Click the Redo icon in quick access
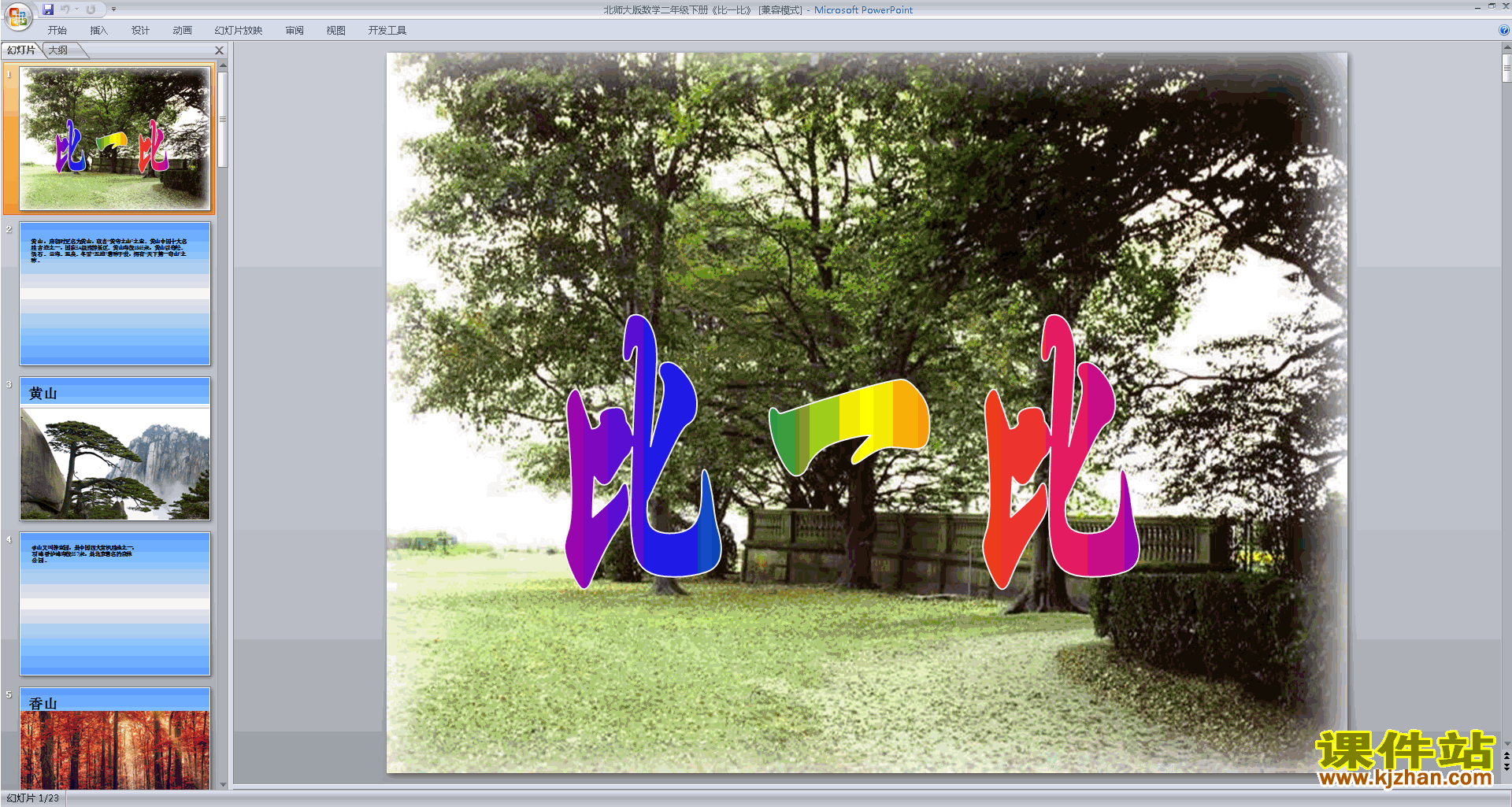1512x807 pixels. 91,9
